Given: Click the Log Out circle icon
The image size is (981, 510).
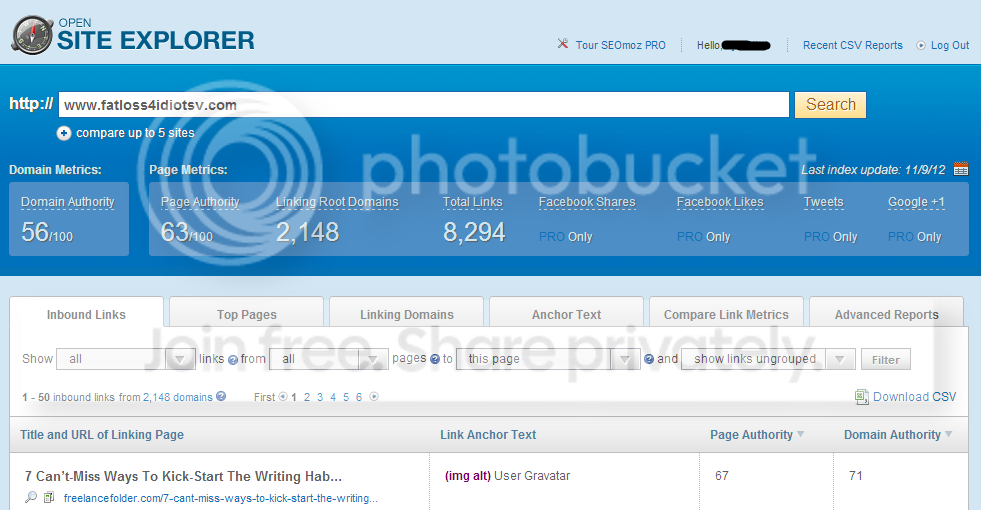Looking at the screenshot, I should (x=920, y=45).
